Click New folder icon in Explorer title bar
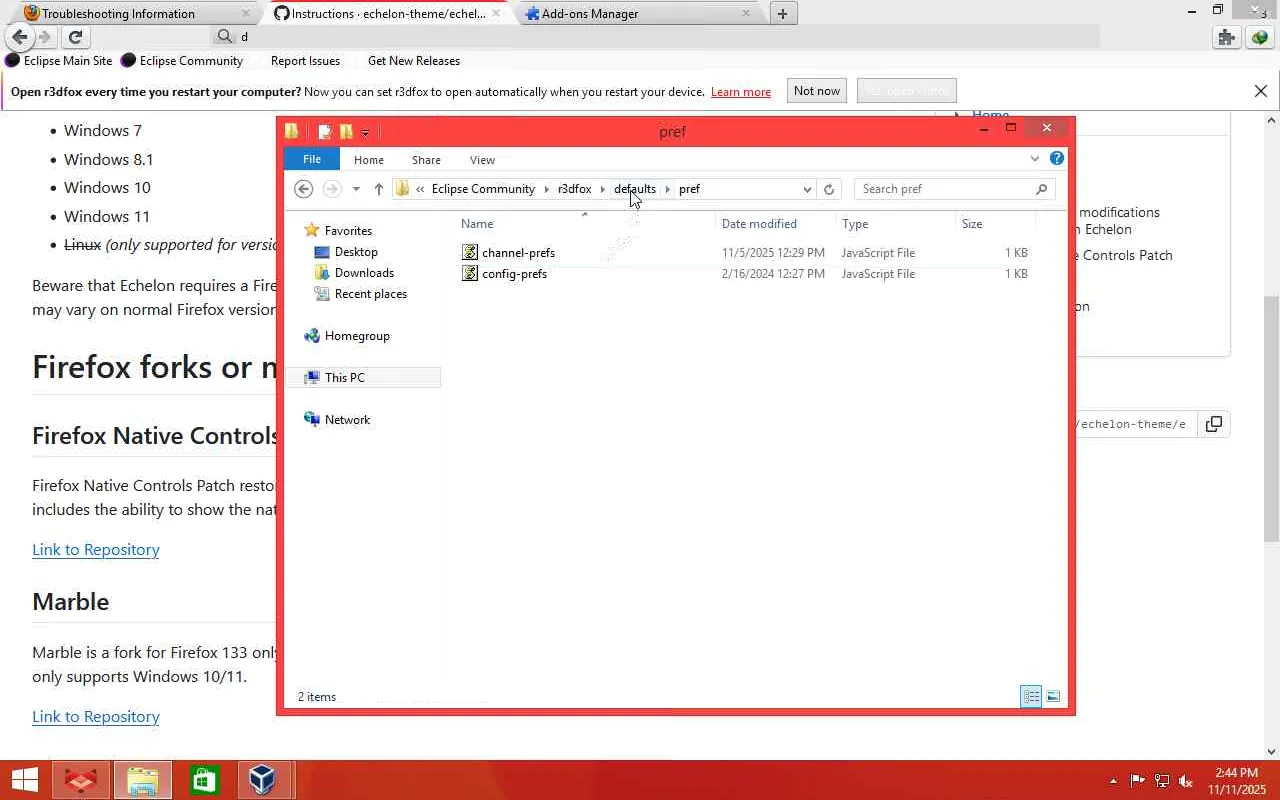The width and height of the screenshot is (1280, 800). [346, 131]
